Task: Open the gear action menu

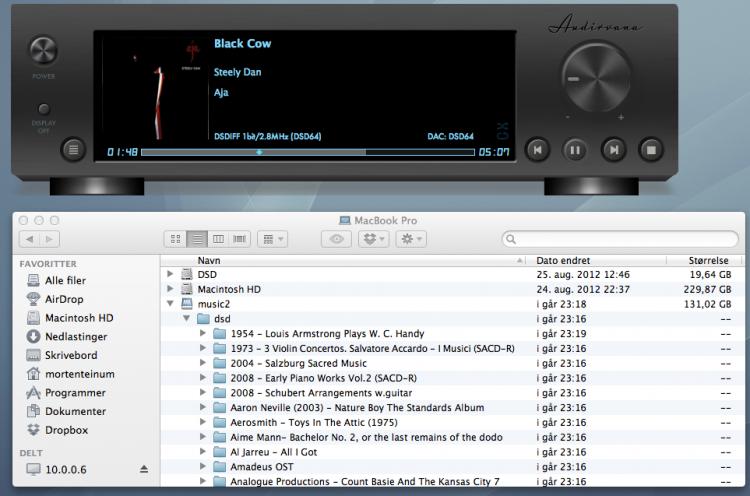Action: click(x=411, y=239)
